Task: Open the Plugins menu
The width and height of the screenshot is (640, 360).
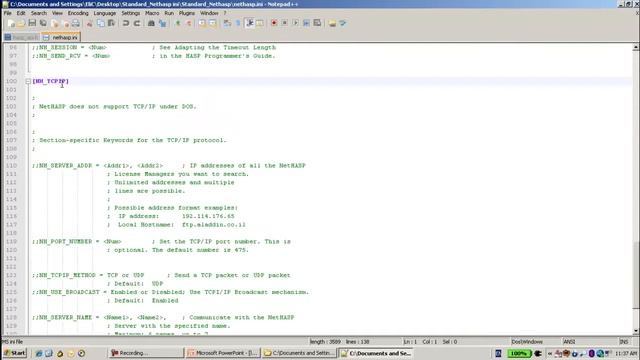Action: (x=187, y=13)
